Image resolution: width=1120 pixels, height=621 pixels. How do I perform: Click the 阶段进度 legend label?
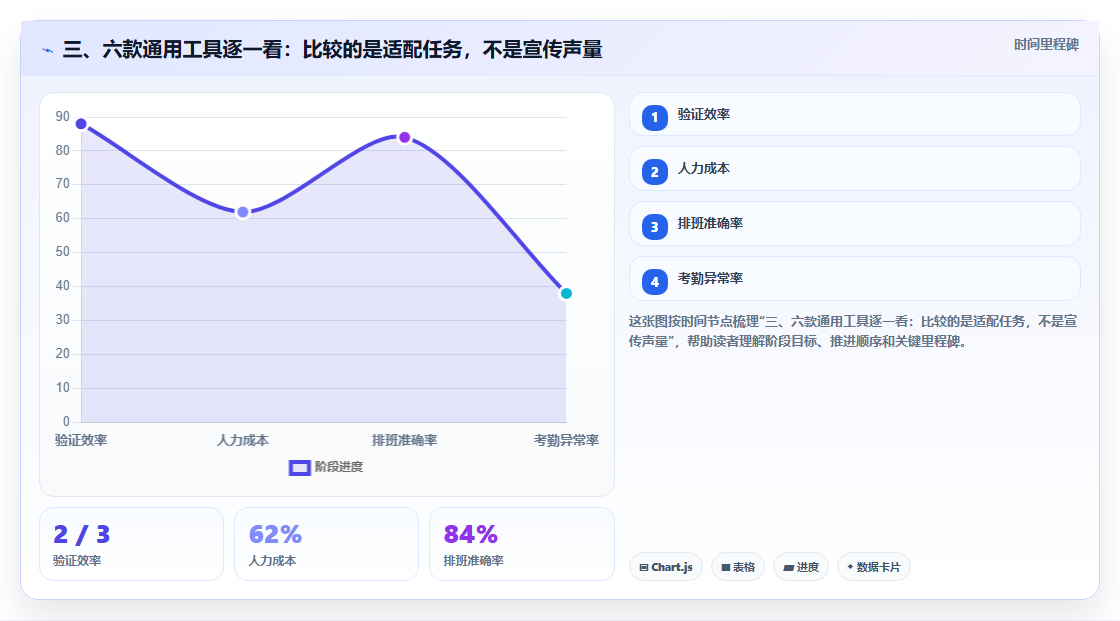(x=339, y=467)
